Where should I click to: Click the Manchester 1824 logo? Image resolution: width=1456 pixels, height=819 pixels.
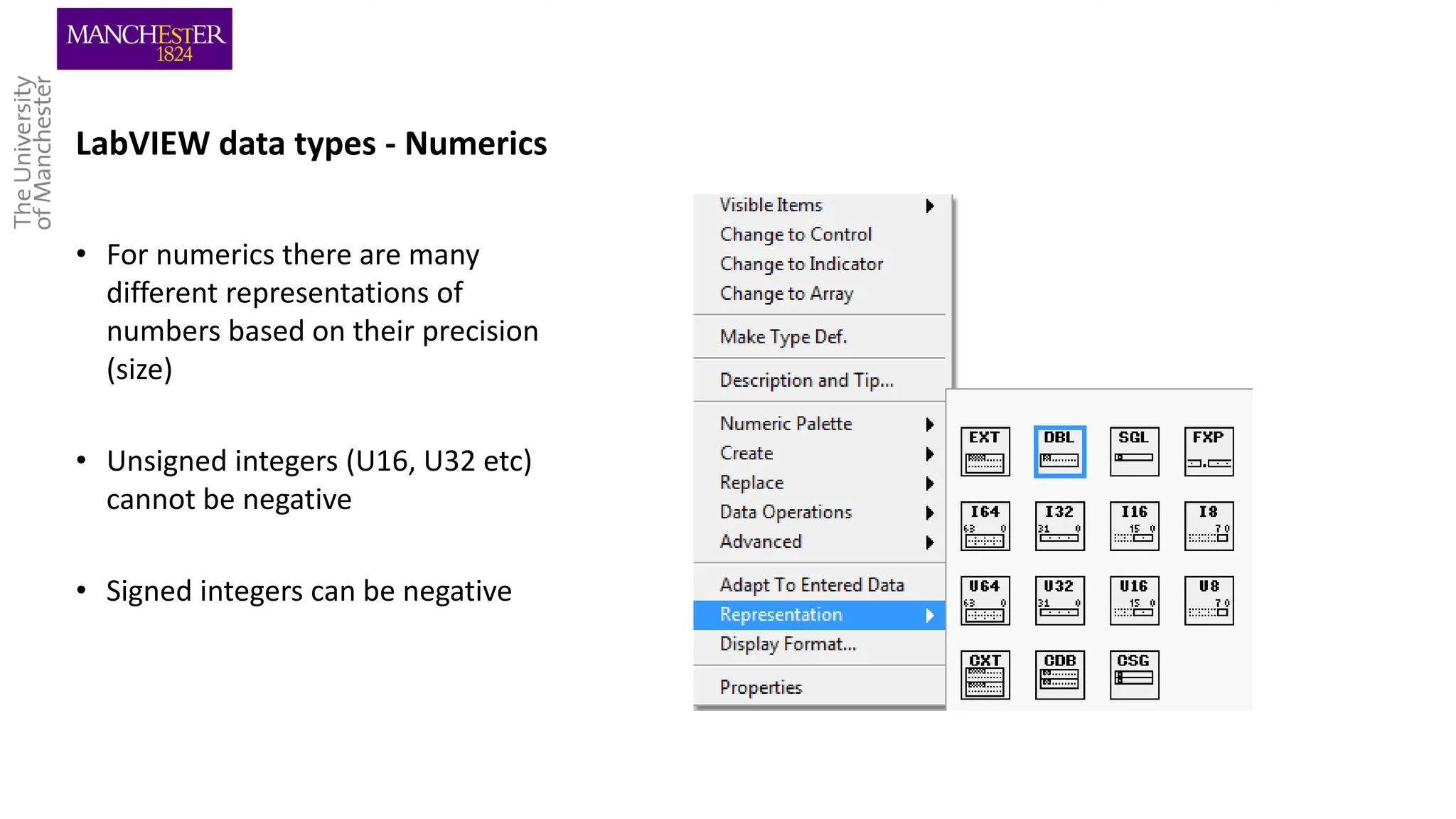144,39
